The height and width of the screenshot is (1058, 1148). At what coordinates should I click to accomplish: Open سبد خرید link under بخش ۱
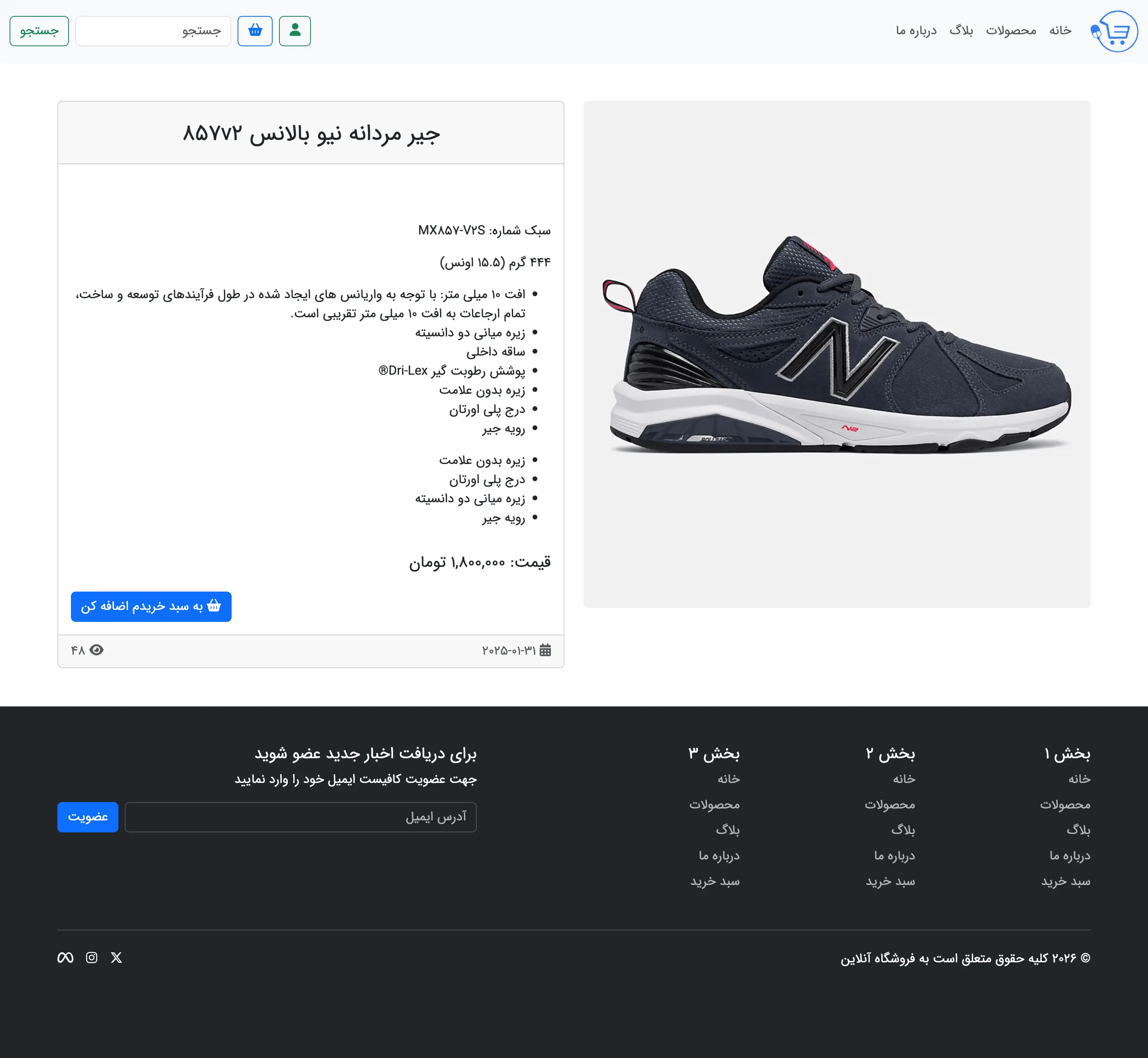1065,882
